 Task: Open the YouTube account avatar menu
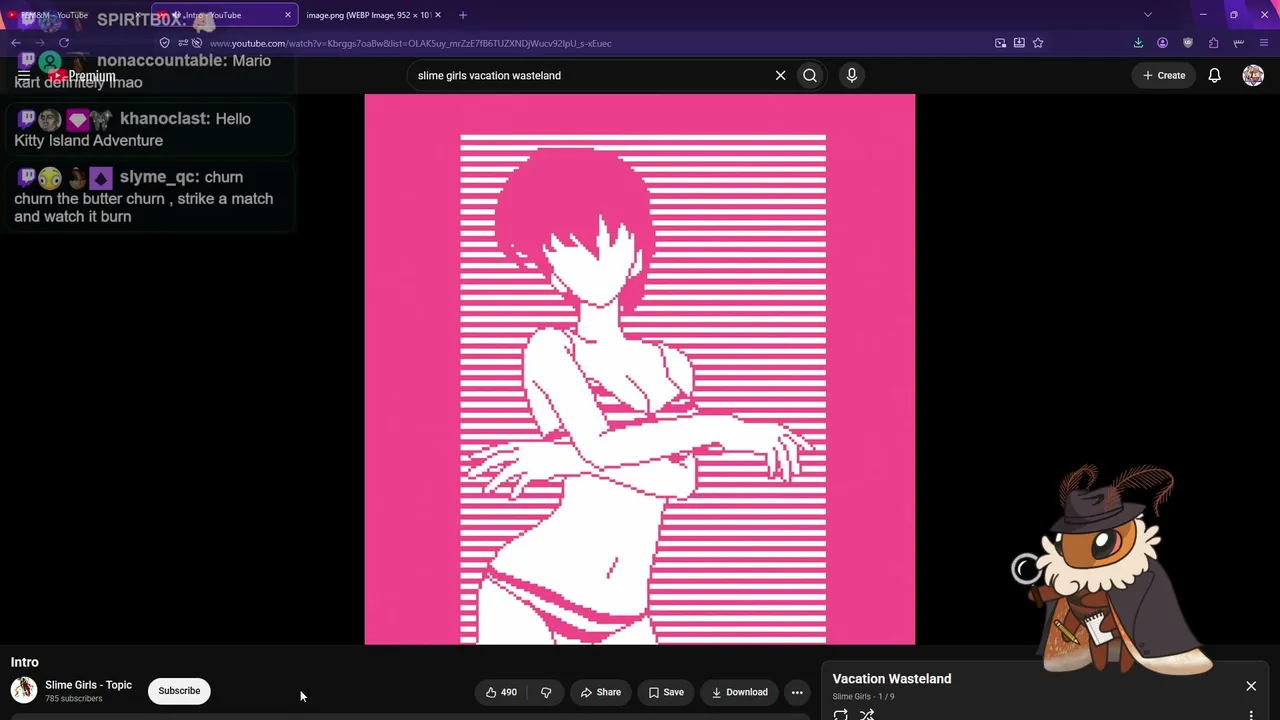pyautogui.click(x=1253, y=75)
